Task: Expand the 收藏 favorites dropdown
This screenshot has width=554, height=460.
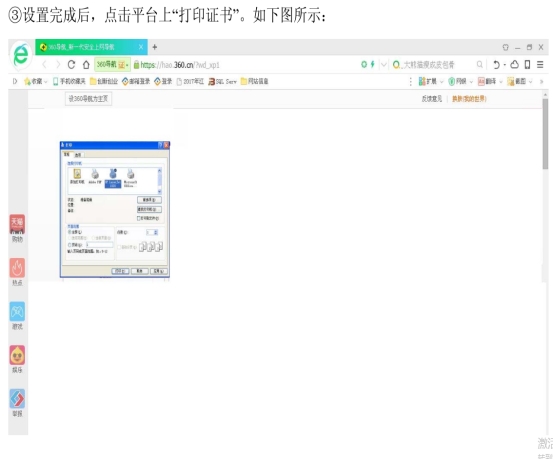Action: 36,82
